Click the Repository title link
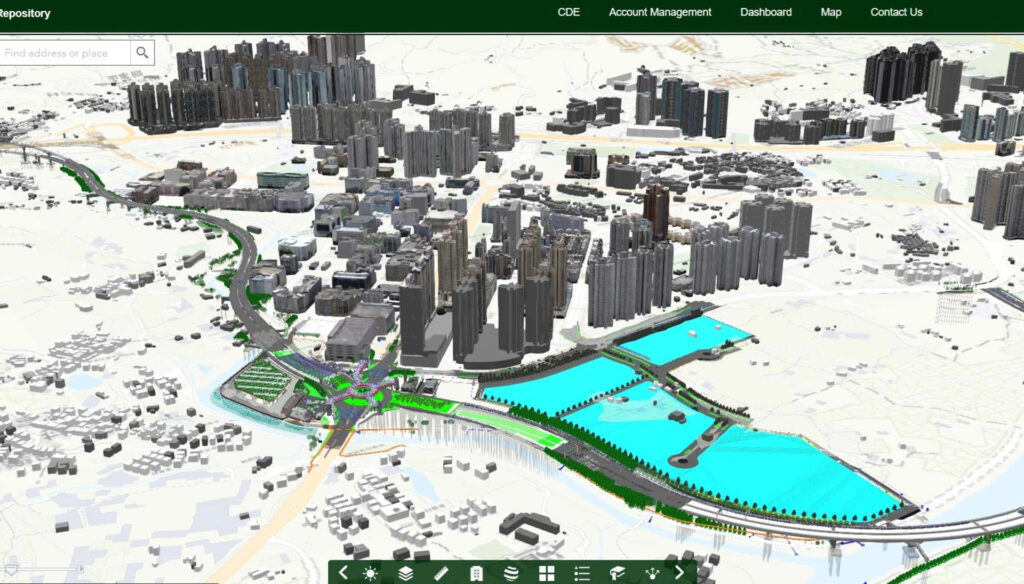1024x584 pixels. pyautogui.click(x=25, y=13)
